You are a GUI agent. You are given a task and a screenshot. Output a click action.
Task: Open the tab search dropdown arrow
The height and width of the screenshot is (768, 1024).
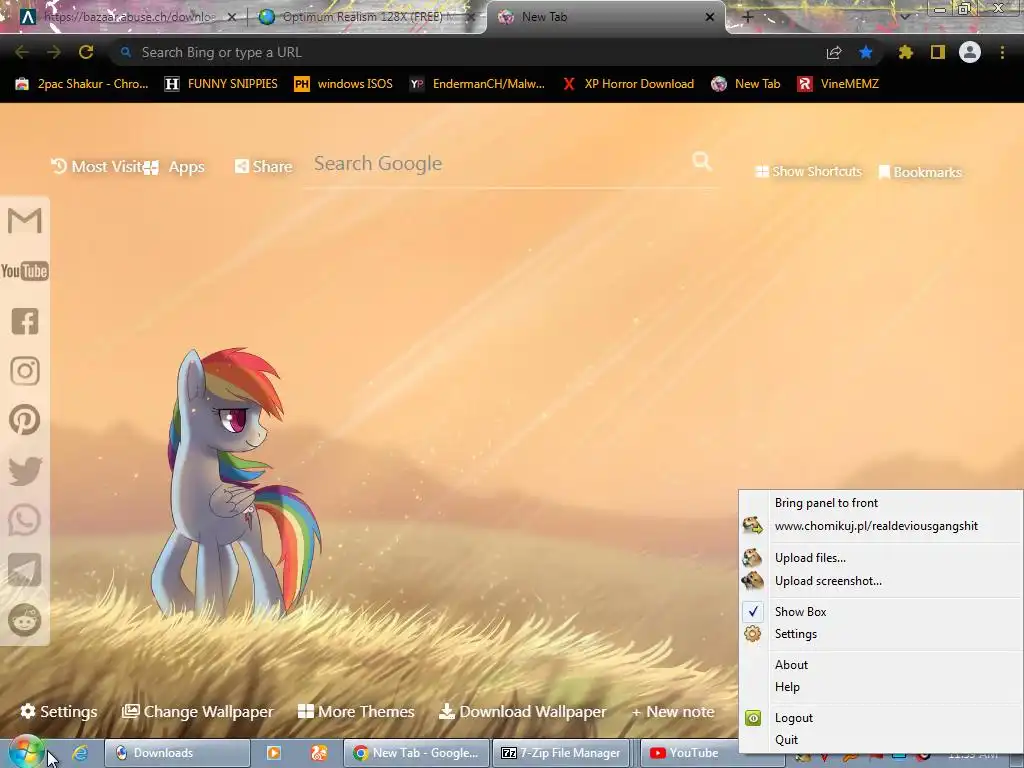(x=905, y=17)
